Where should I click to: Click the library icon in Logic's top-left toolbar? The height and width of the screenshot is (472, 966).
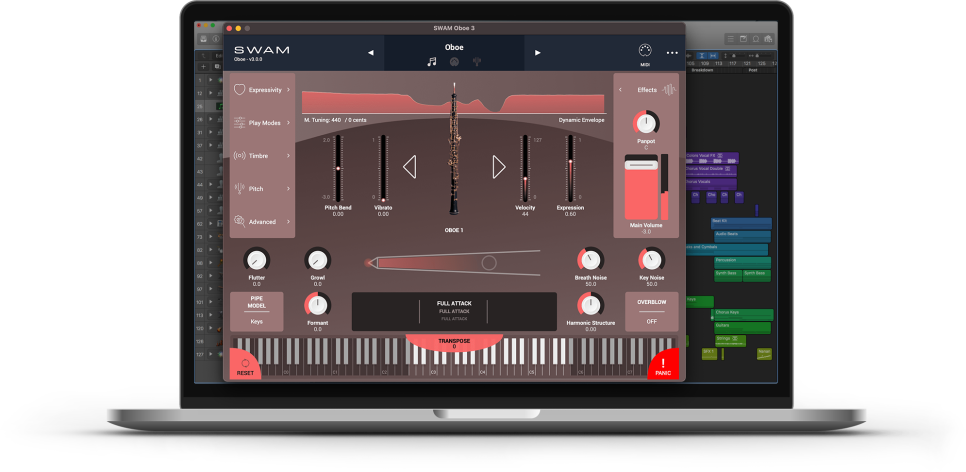(x=201, y=39)
